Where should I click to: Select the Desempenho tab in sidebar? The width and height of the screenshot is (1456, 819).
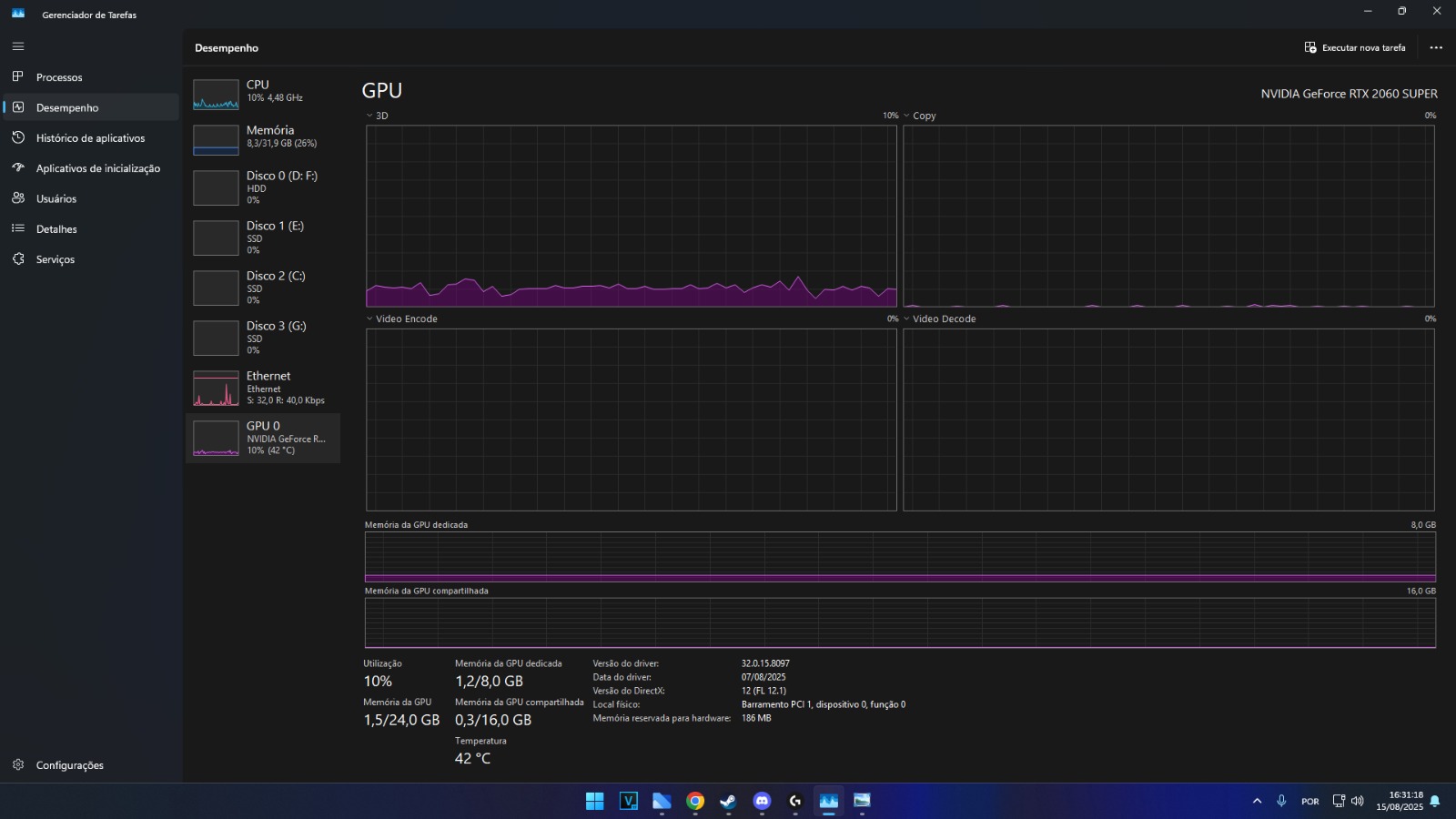pos(66,107)
